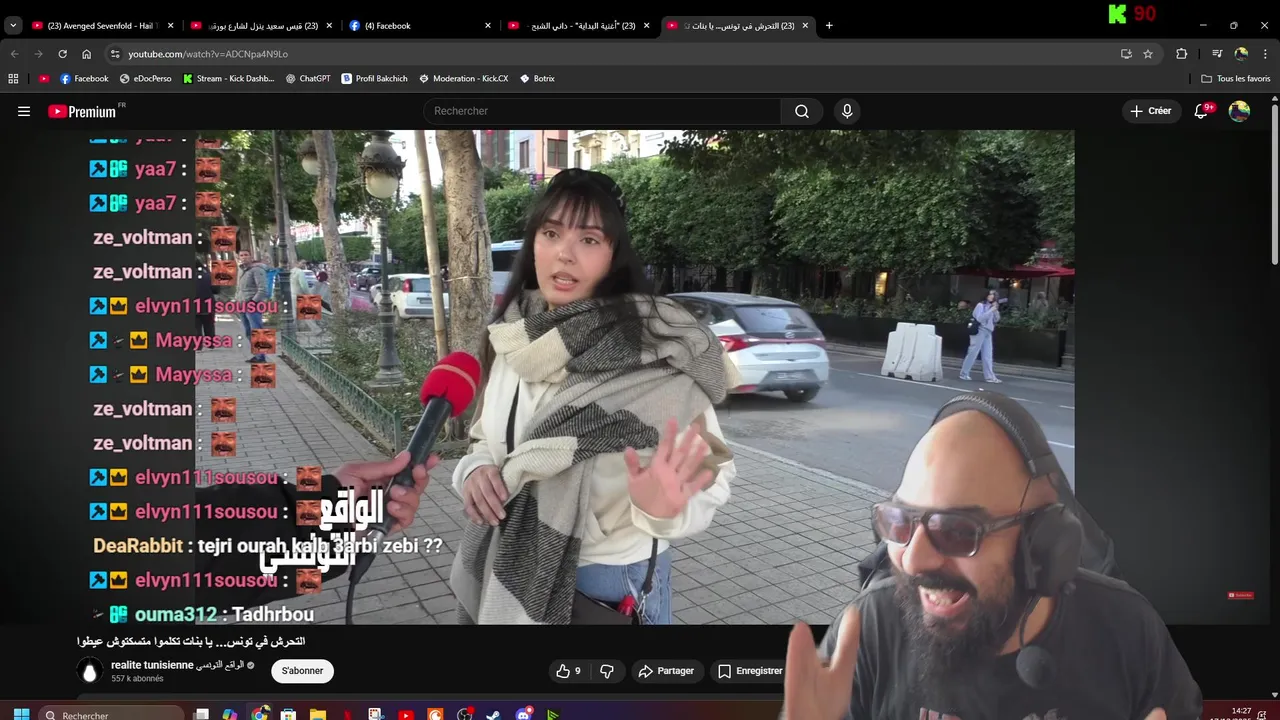The height and width of the screenshot is (720, 1280).
Task: Open File Explorer from taskbar
Action: tap(317, 714)
